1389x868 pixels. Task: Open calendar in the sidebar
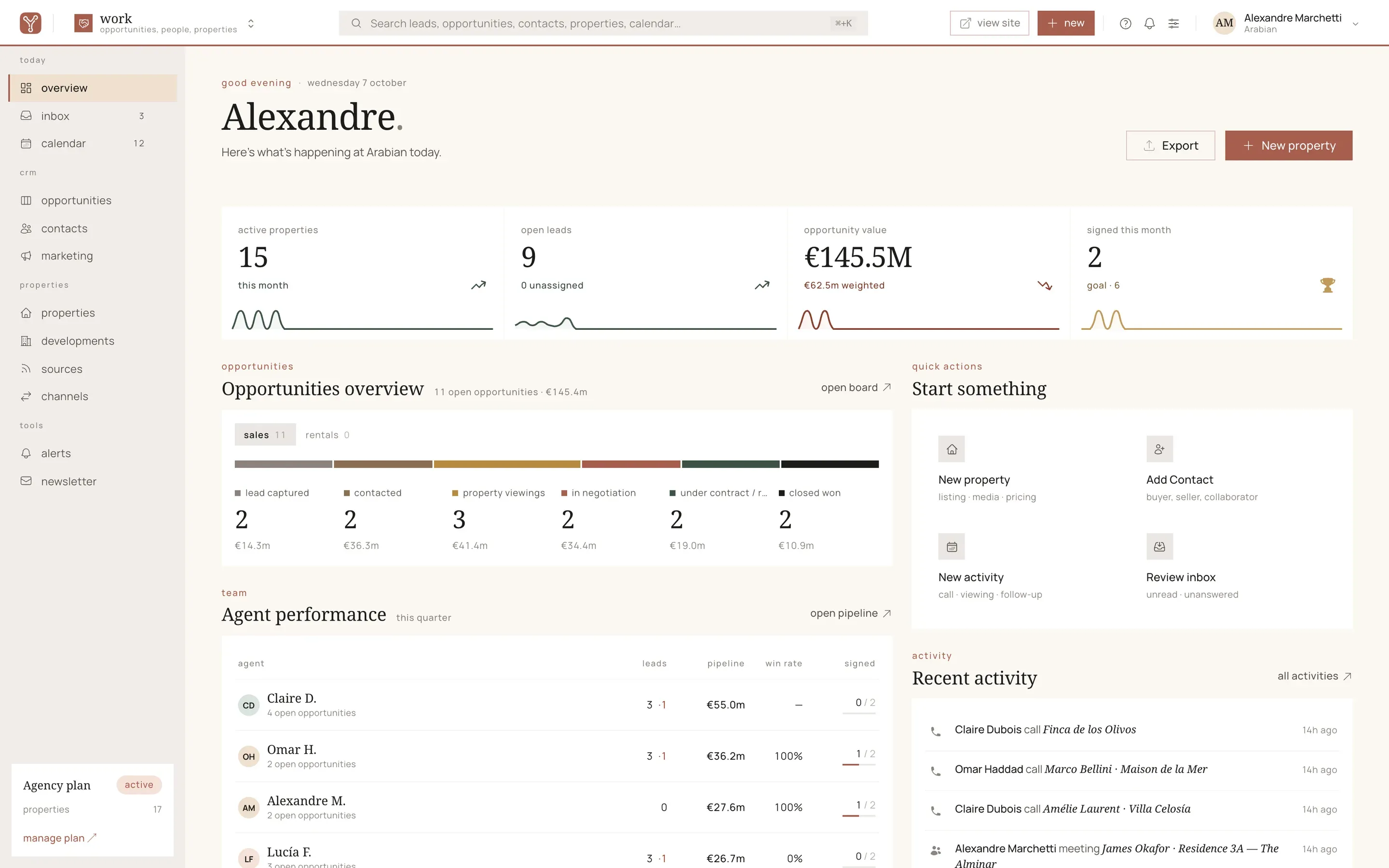93,144
